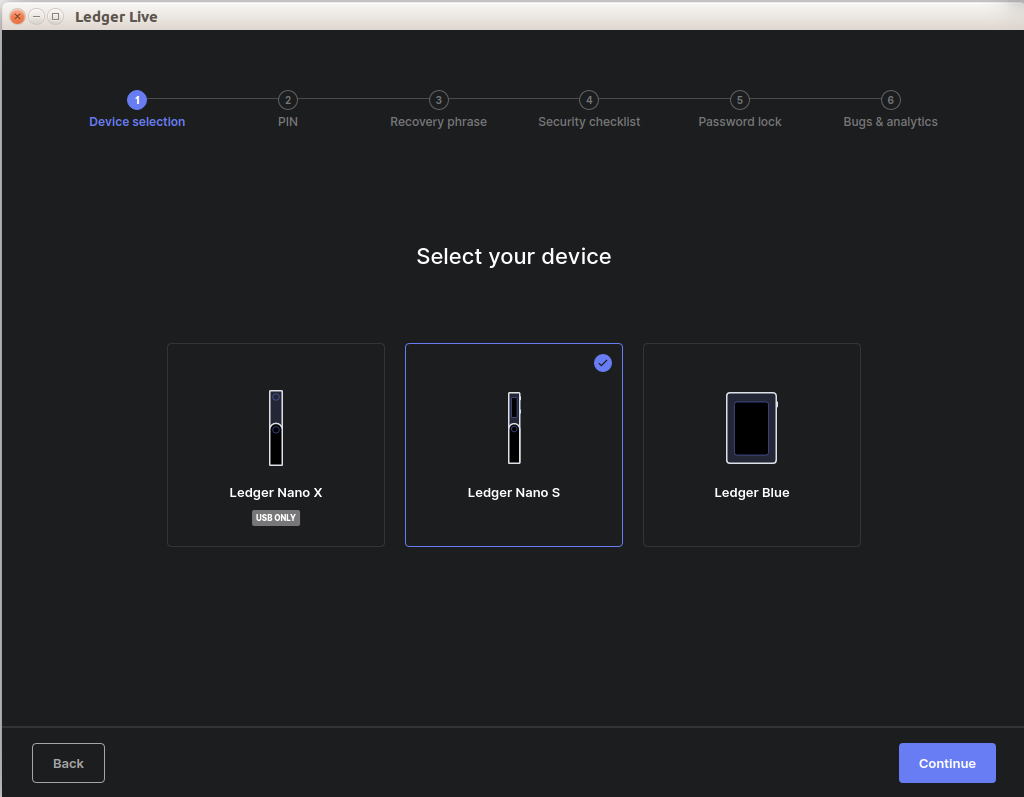Click the PIN step label
Screen dimensions: 1024x797
(x=288, y=122)
